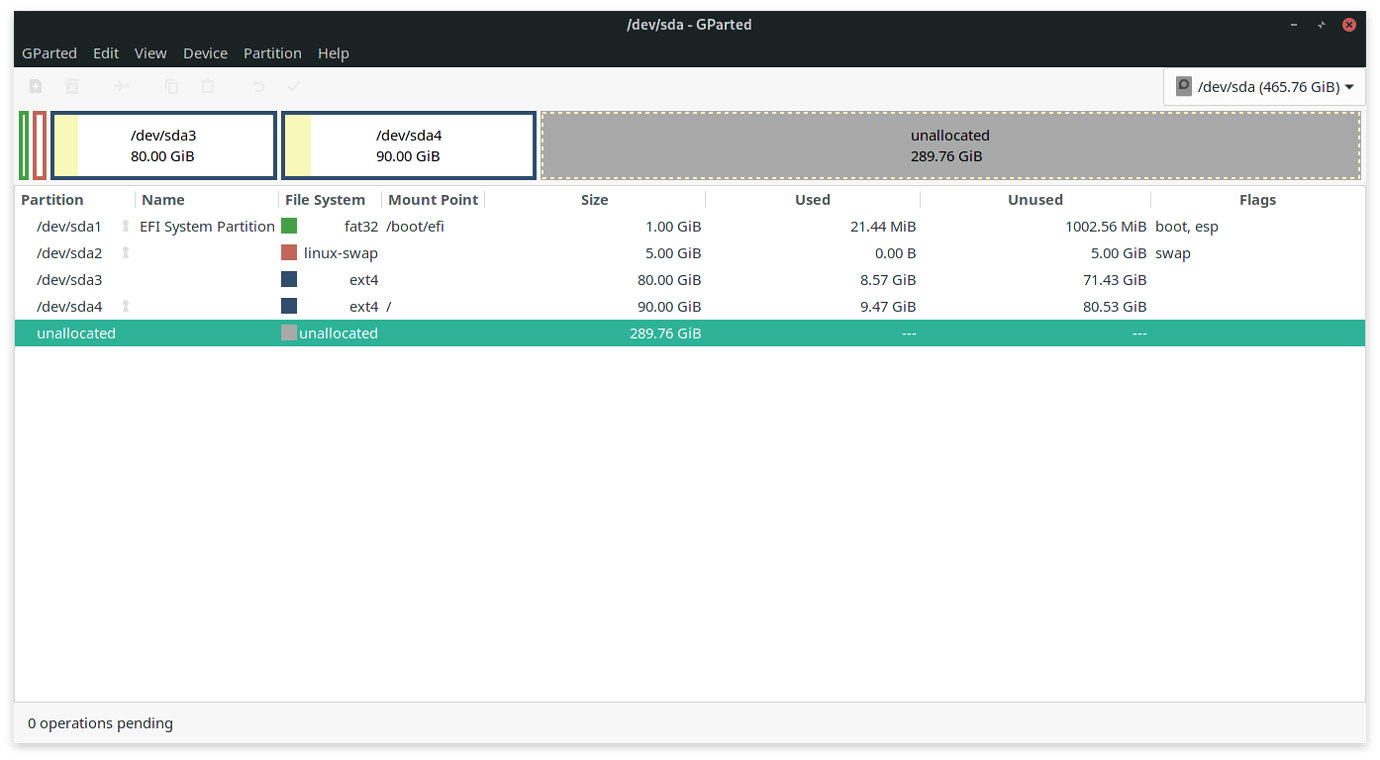Click the Delete partition toolbar icon
This screenshot has width=1380, height=760.
(x=72, y=87)
